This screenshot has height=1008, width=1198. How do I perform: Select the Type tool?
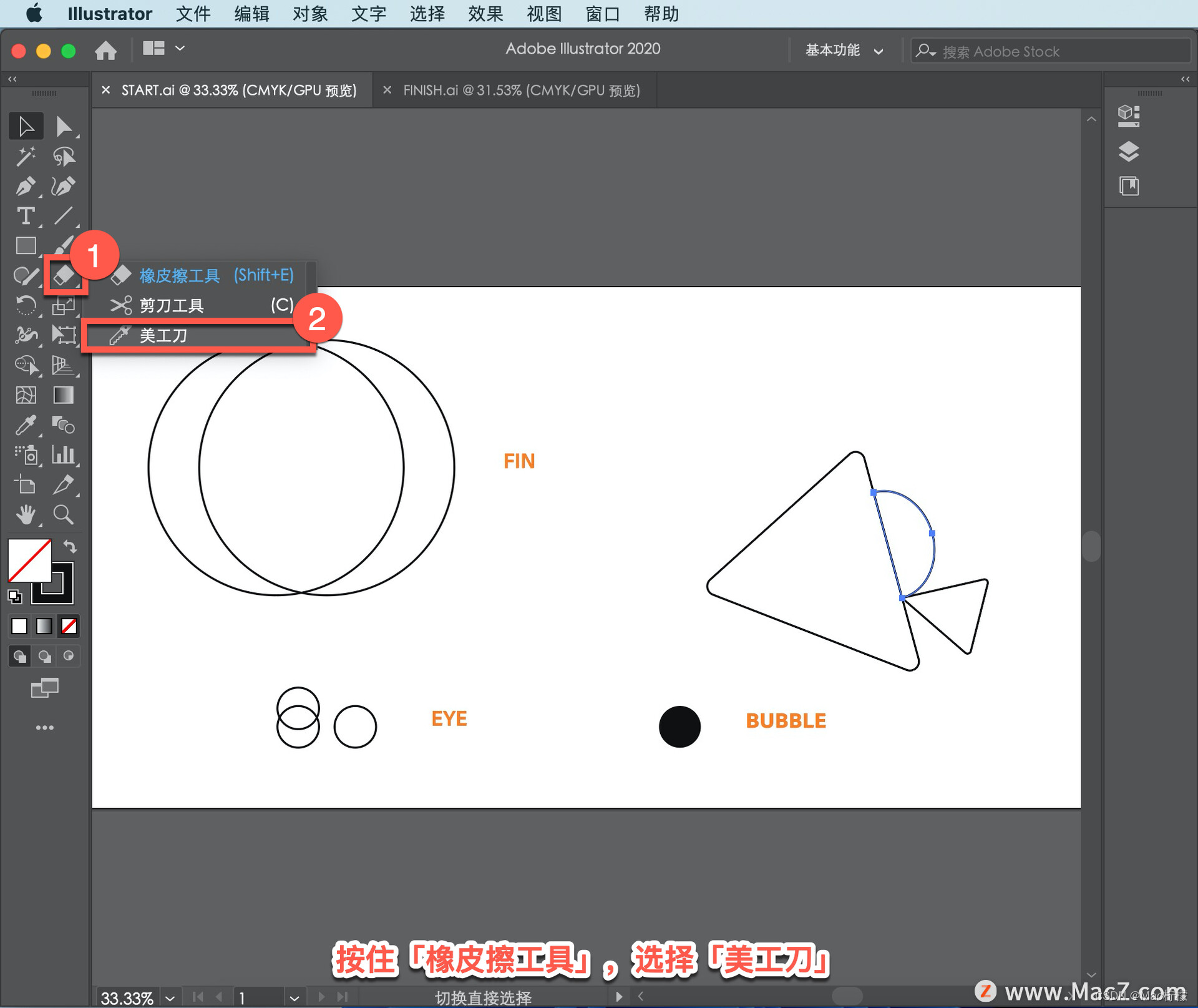tap(25, 216)
